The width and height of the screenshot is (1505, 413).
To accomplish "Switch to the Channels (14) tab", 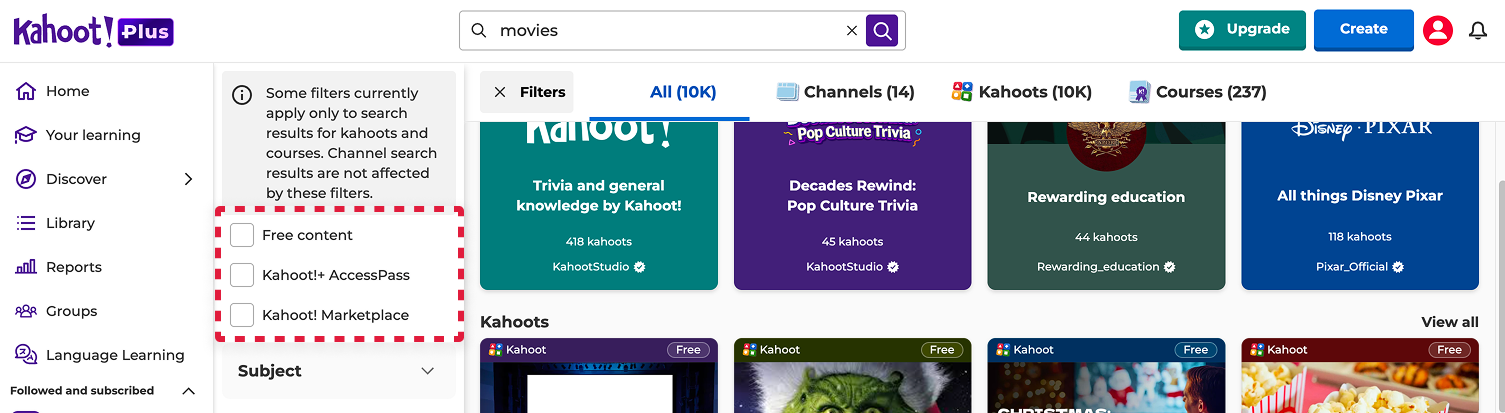I will tap(846, 92).
